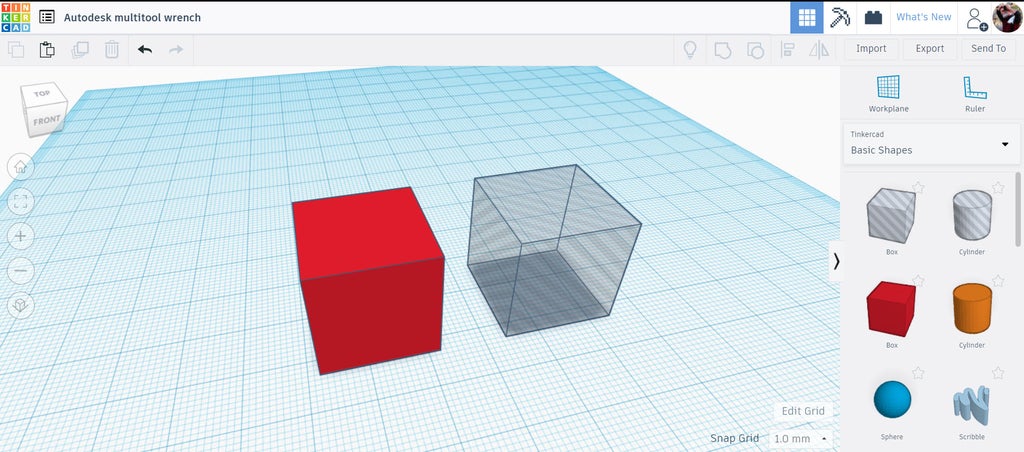Click the Align tool icon
The width and height of the screenshot is (1024, 452).
[x=788, y=50]
